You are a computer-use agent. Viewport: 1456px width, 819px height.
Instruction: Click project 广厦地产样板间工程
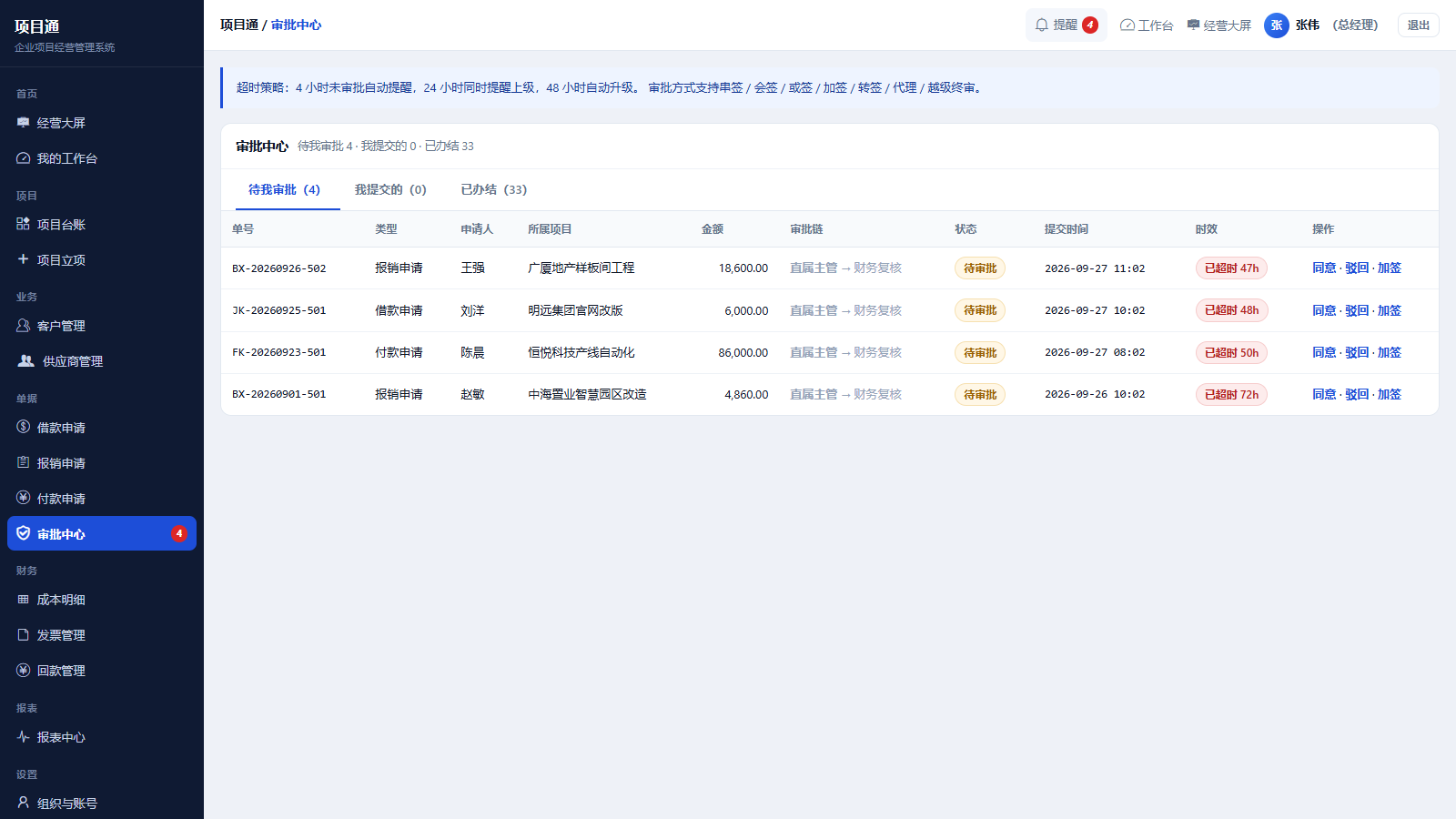[581, 268]
